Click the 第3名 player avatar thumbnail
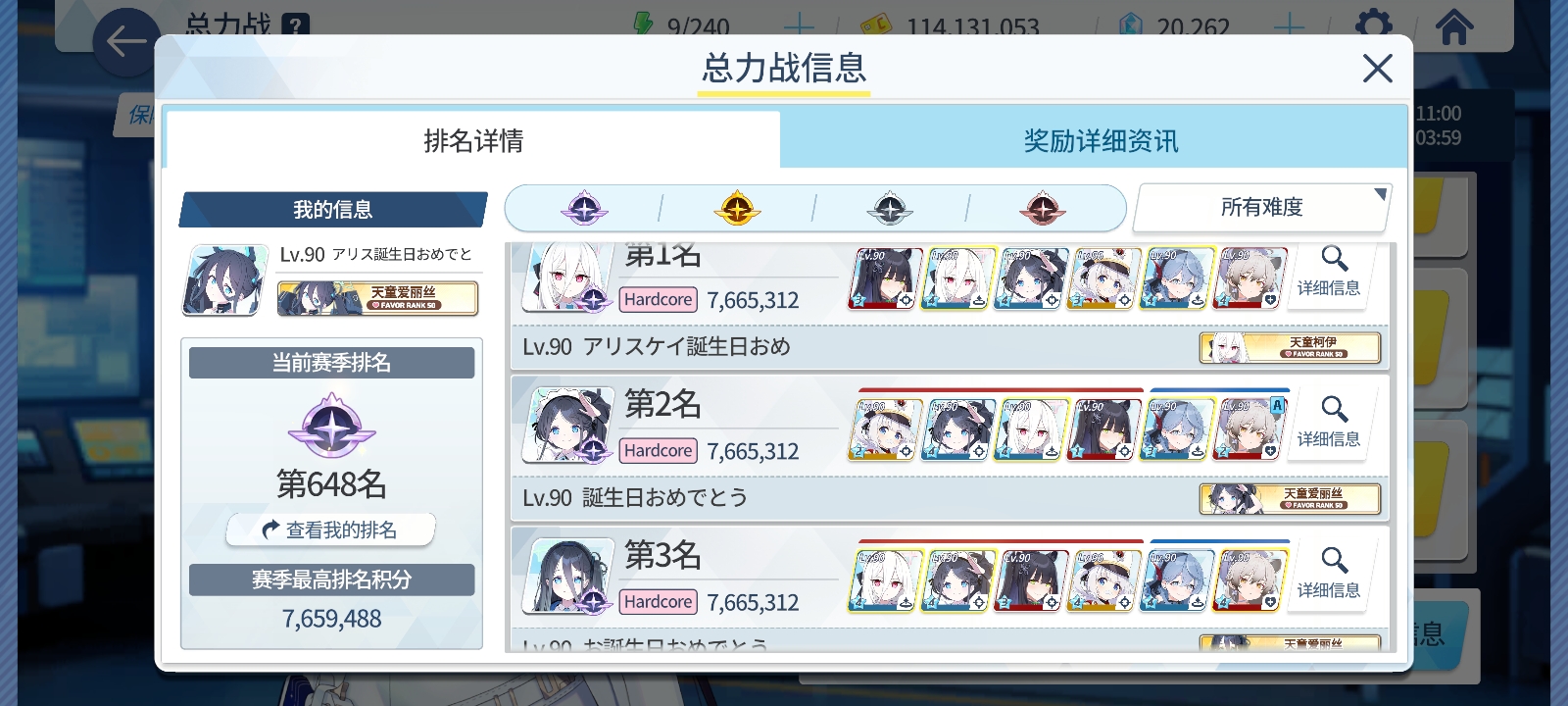Viewport: 1568px width, 706px height. [x=566, y=576]
